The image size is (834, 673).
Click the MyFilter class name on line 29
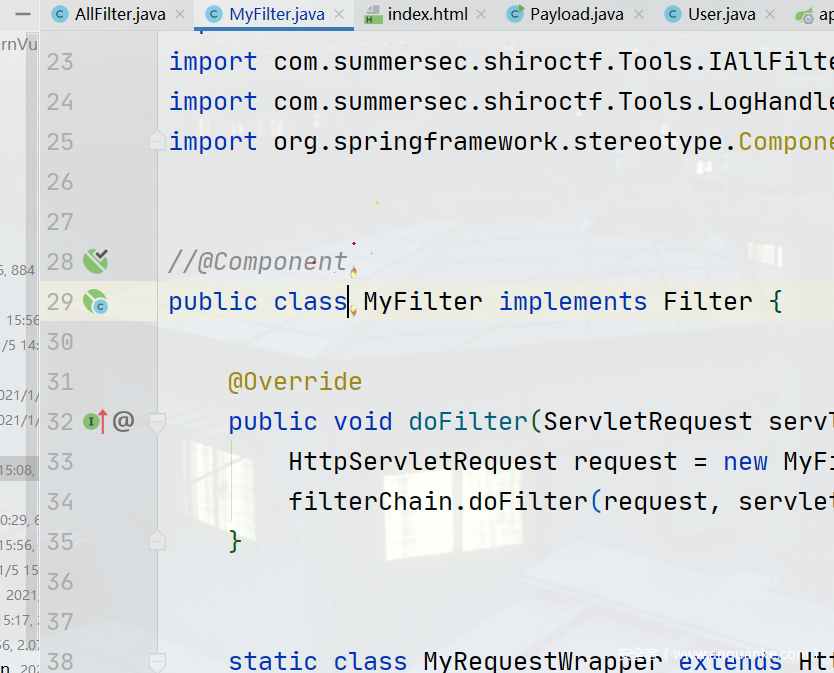point(423,302)
